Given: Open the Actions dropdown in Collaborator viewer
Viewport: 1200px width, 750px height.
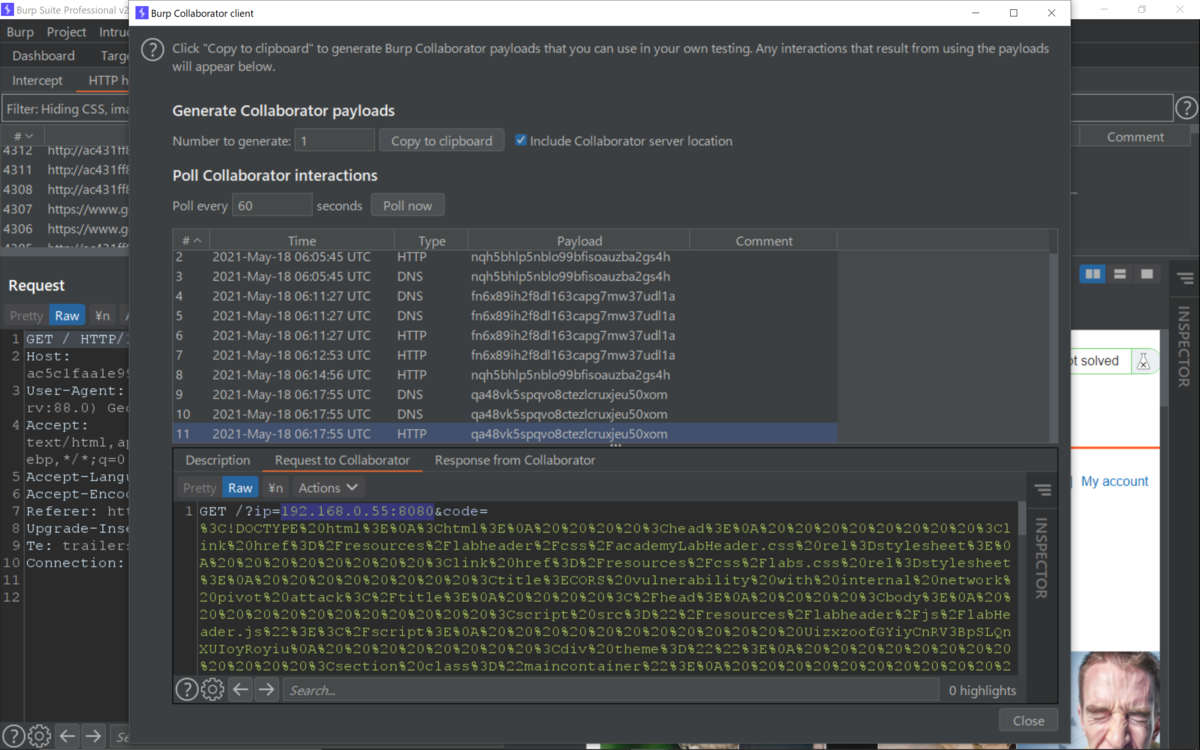Looking at the screenshot, I should click(x=328, y=488).
